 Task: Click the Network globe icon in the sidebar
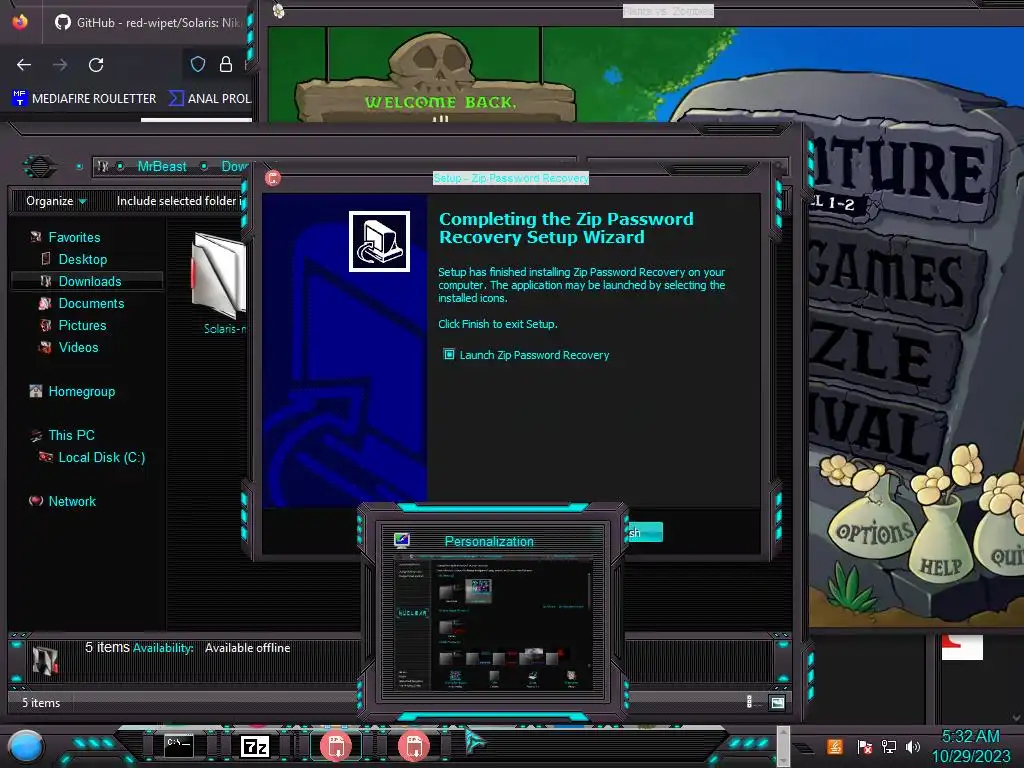36,501
